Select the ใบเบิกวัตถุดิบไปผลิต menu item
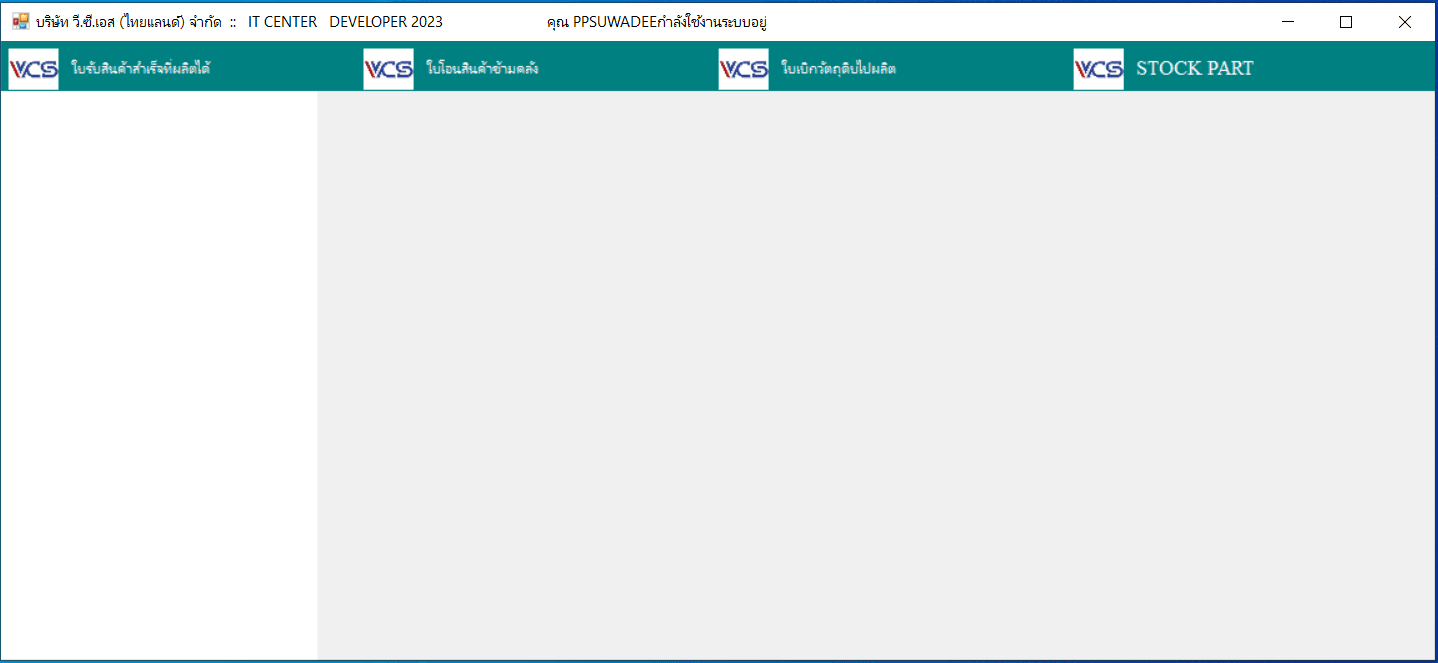1438x663 pixels. [838, 69]
